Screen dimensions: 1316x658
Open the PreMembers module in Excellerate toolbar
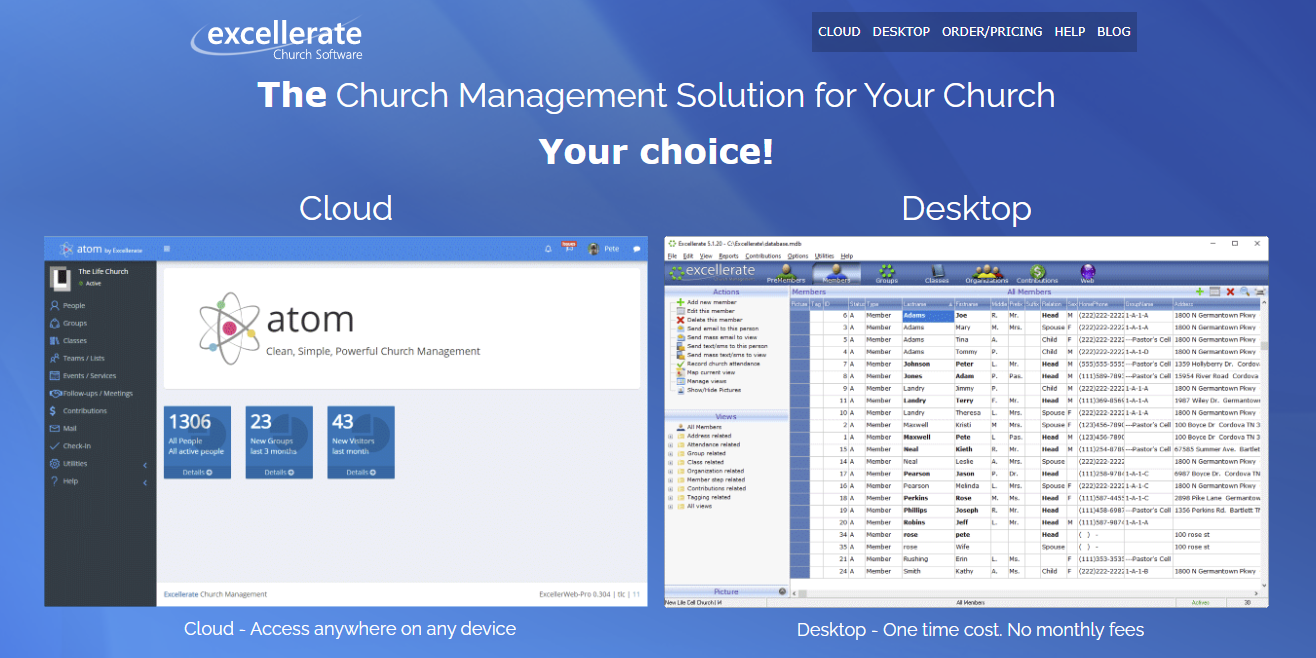click(x=786, y=274)
